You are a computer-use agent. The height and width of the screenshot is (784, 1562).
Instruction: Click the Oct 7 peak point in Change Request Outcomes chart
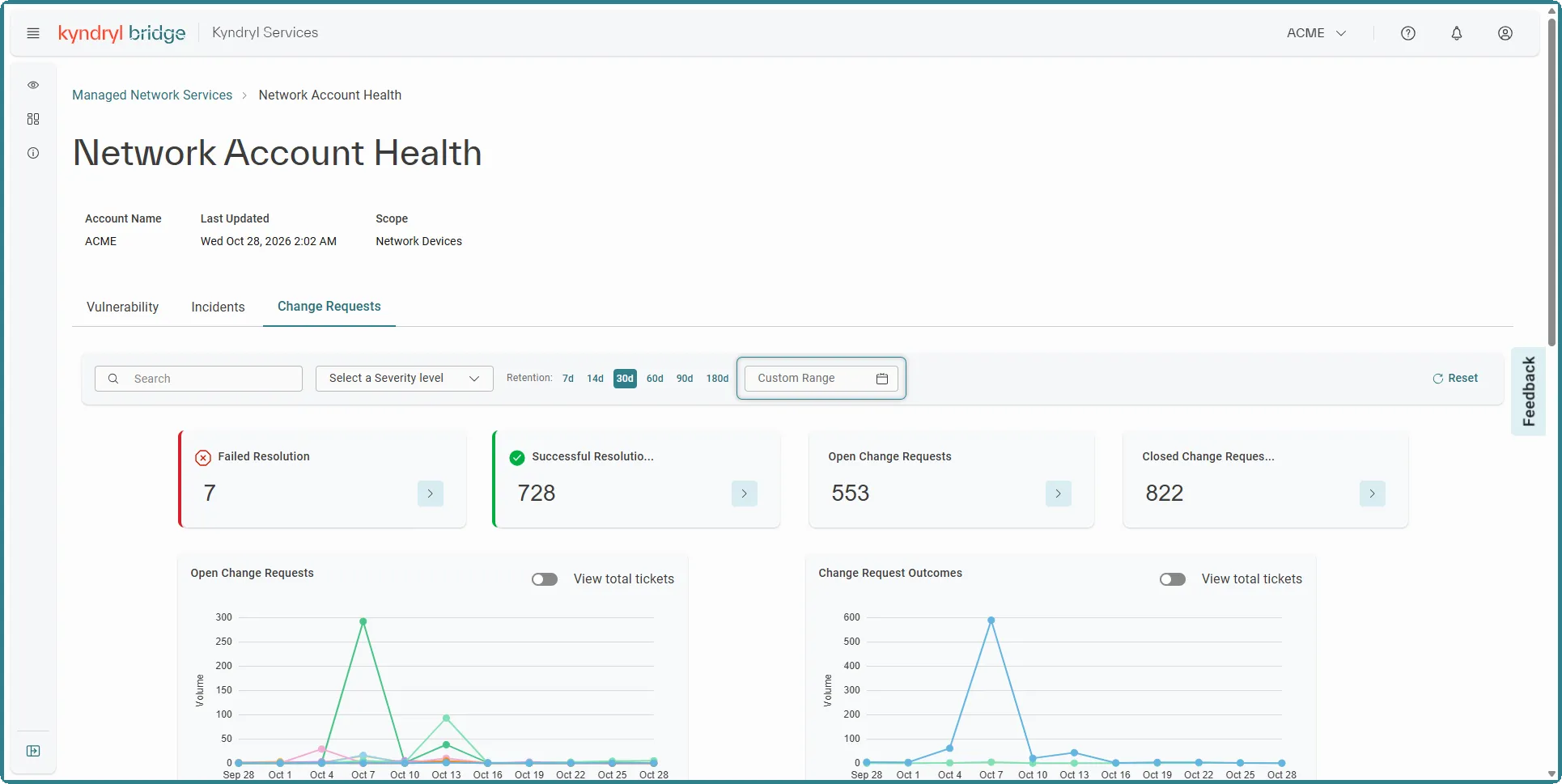click(x=991, y=621)
